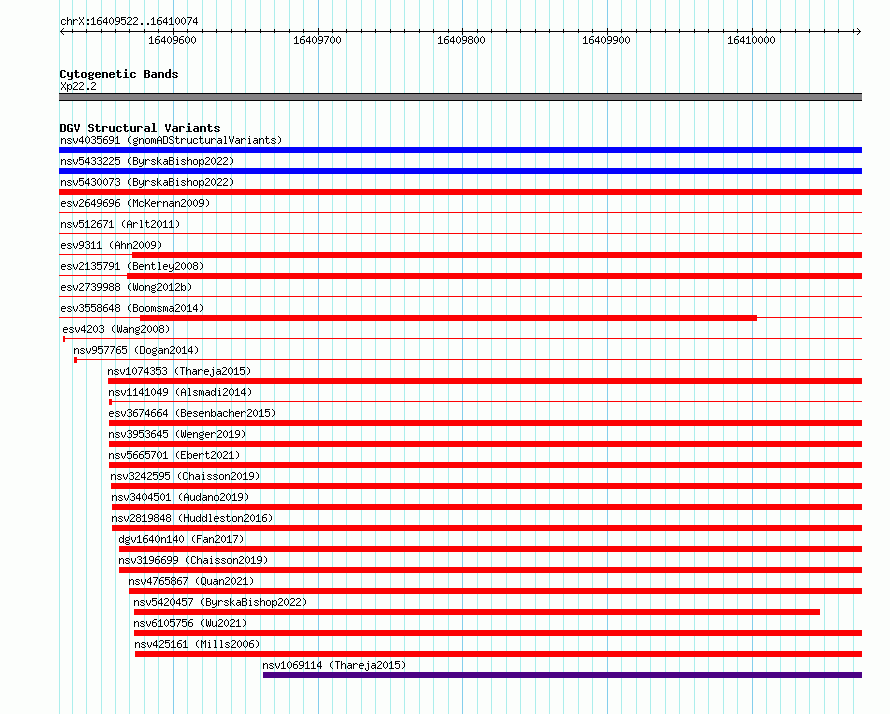Click nsv425161 Mills2006 label
This screenshot has height=714, width=890.
(x=197, y=644)
